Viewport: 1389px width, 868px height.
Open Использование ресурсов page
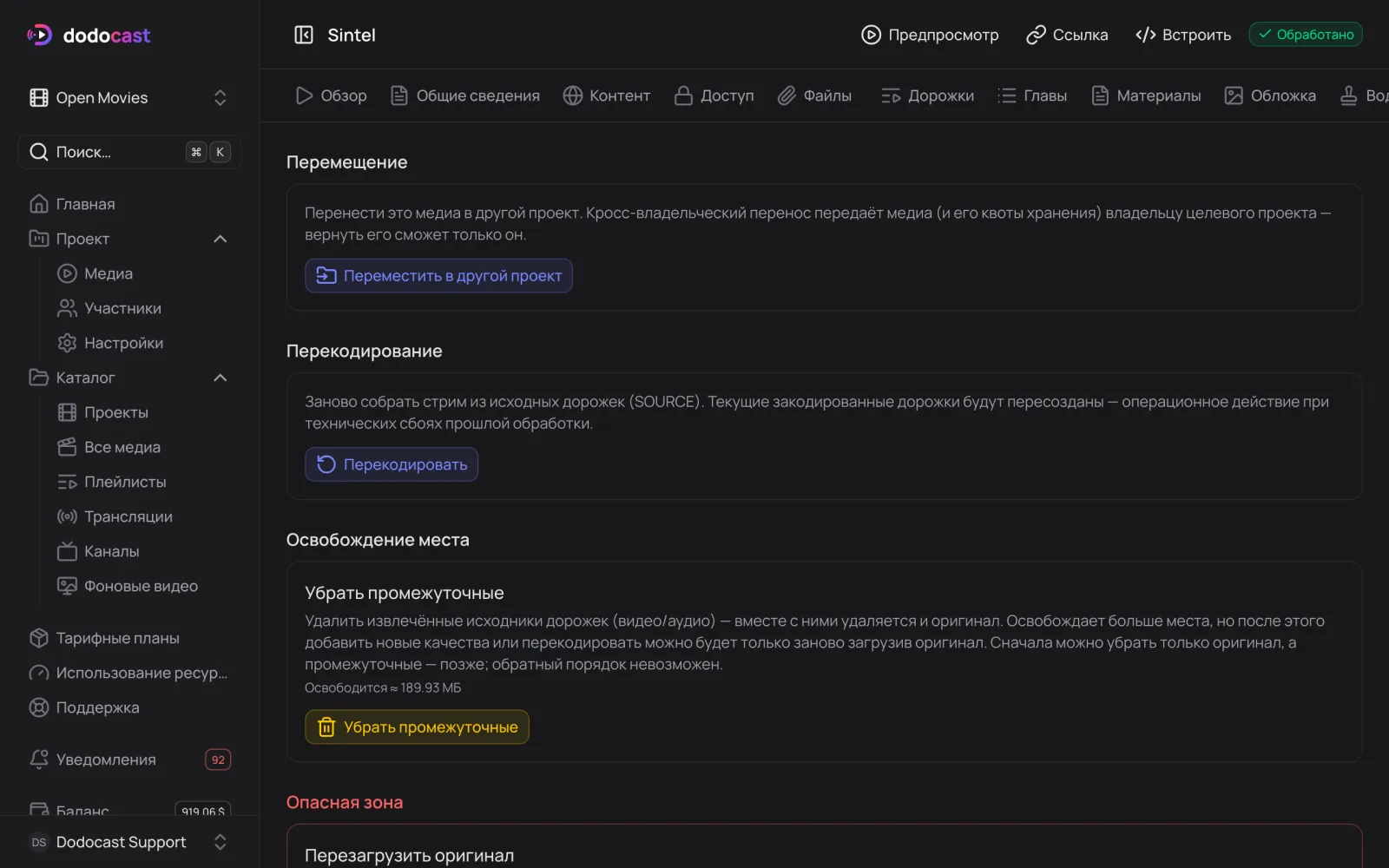click(129, 673)
